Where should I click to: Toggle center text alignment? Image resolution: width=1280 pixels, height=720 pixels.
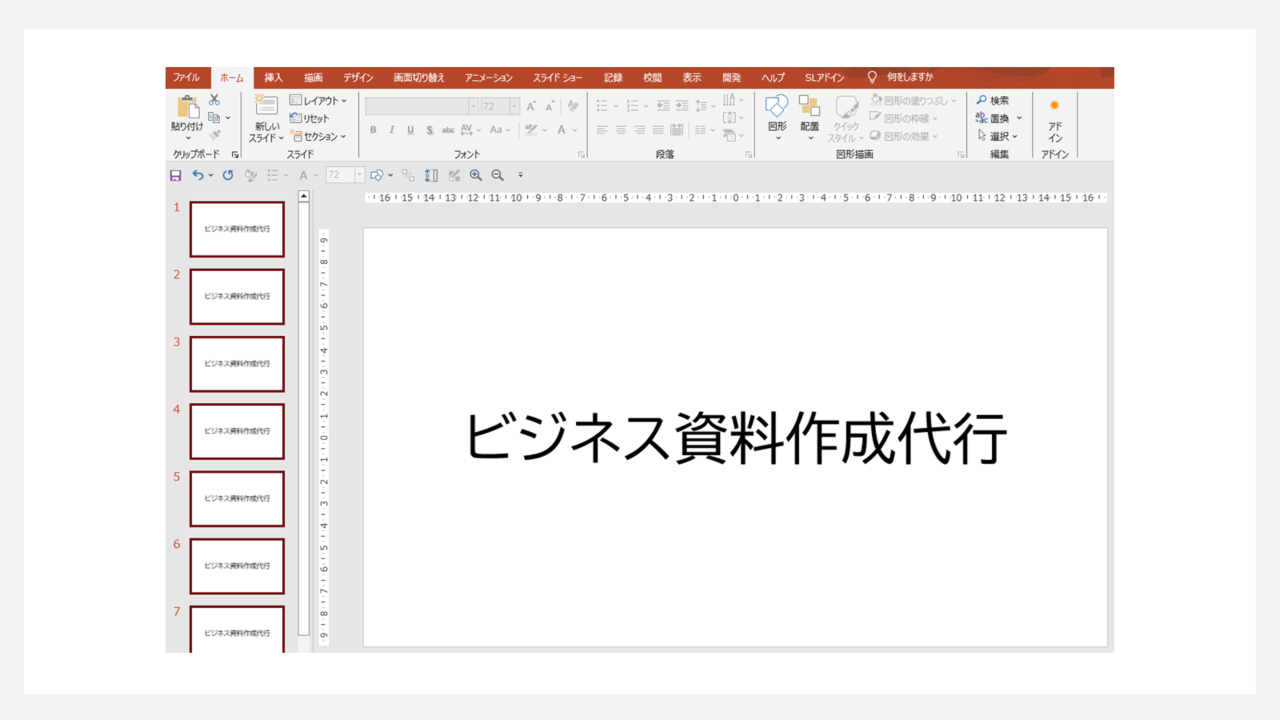pos(621,130)
